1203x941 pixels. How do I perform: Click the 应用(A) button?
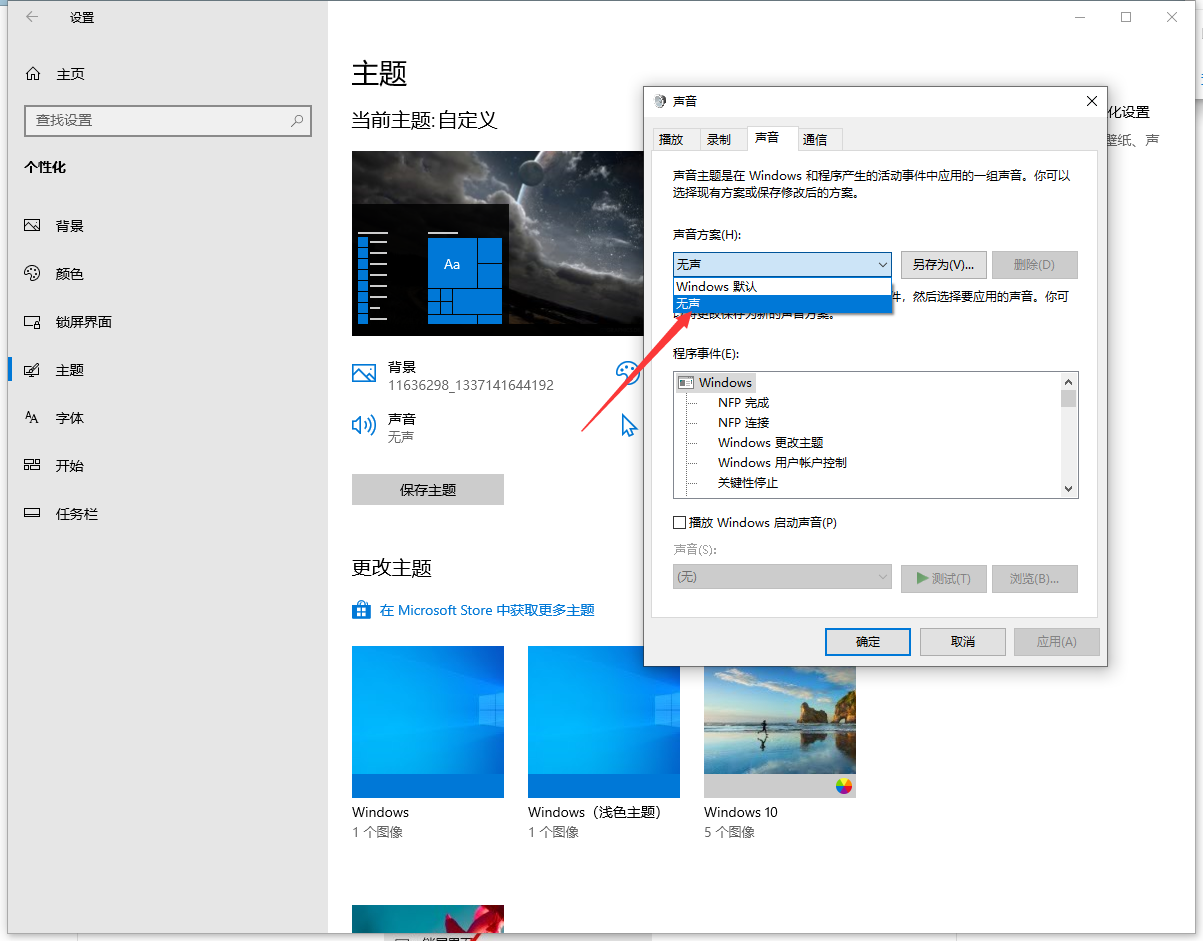point(1057,641)
